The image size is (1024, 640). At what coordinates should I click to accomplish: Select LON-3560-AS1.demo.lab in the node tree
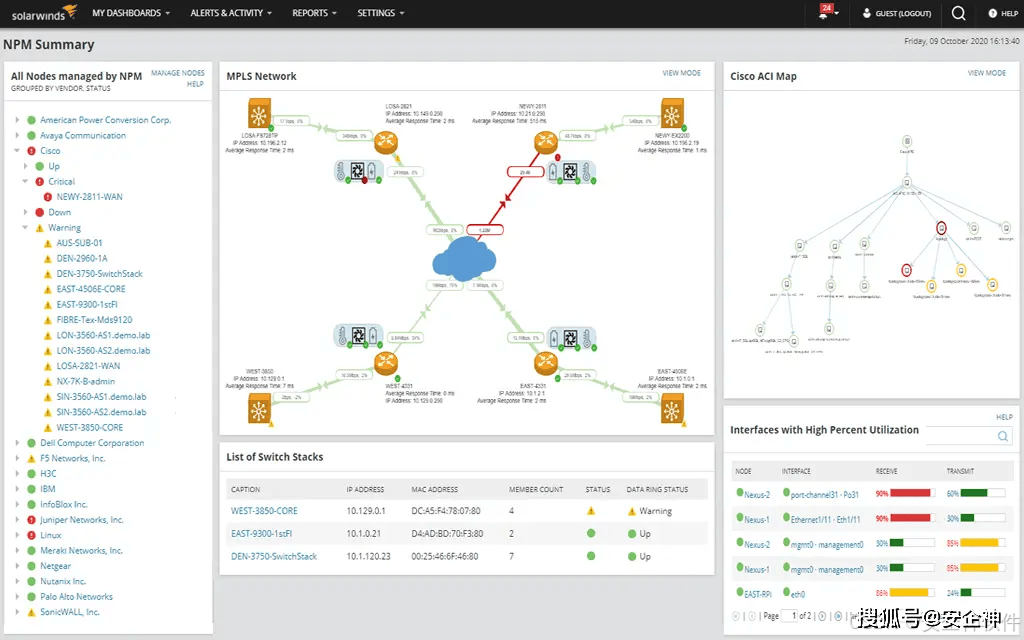click(x=103, y=335)
